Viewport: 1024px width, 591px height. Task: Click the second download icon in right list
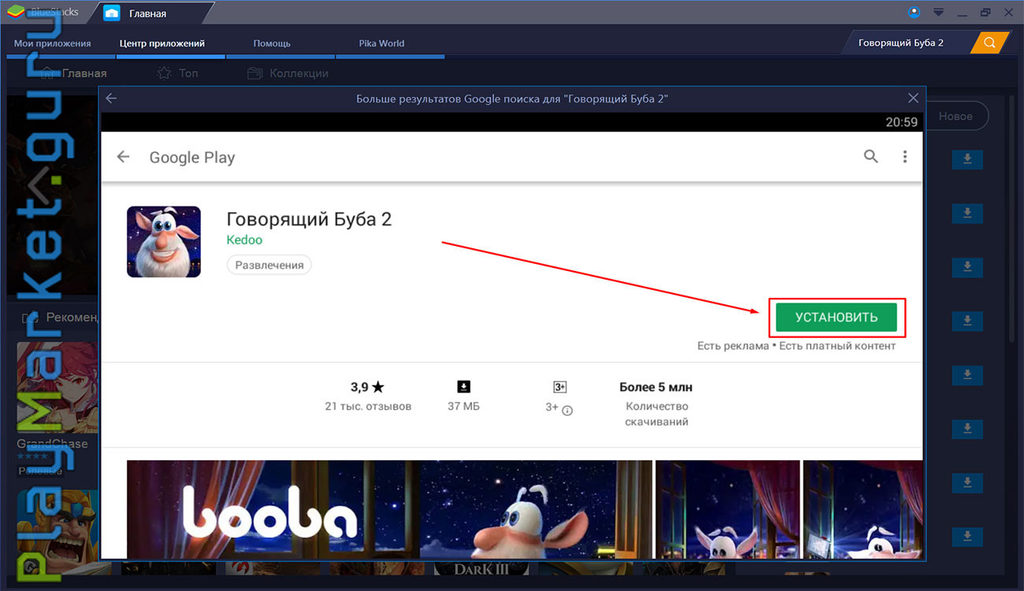pyautogui.click(x=967, y=214)
